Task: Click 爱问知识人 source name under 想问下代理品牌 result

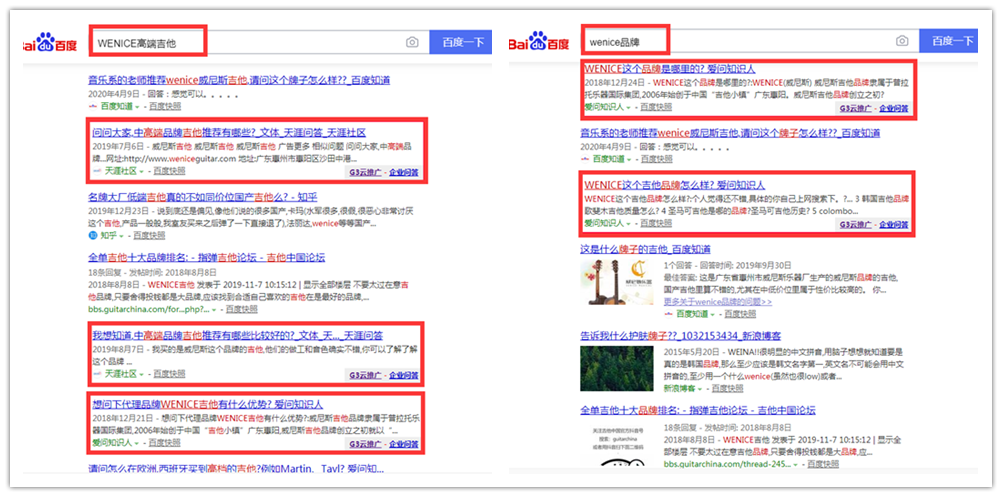Action: [x=112, y=443]
